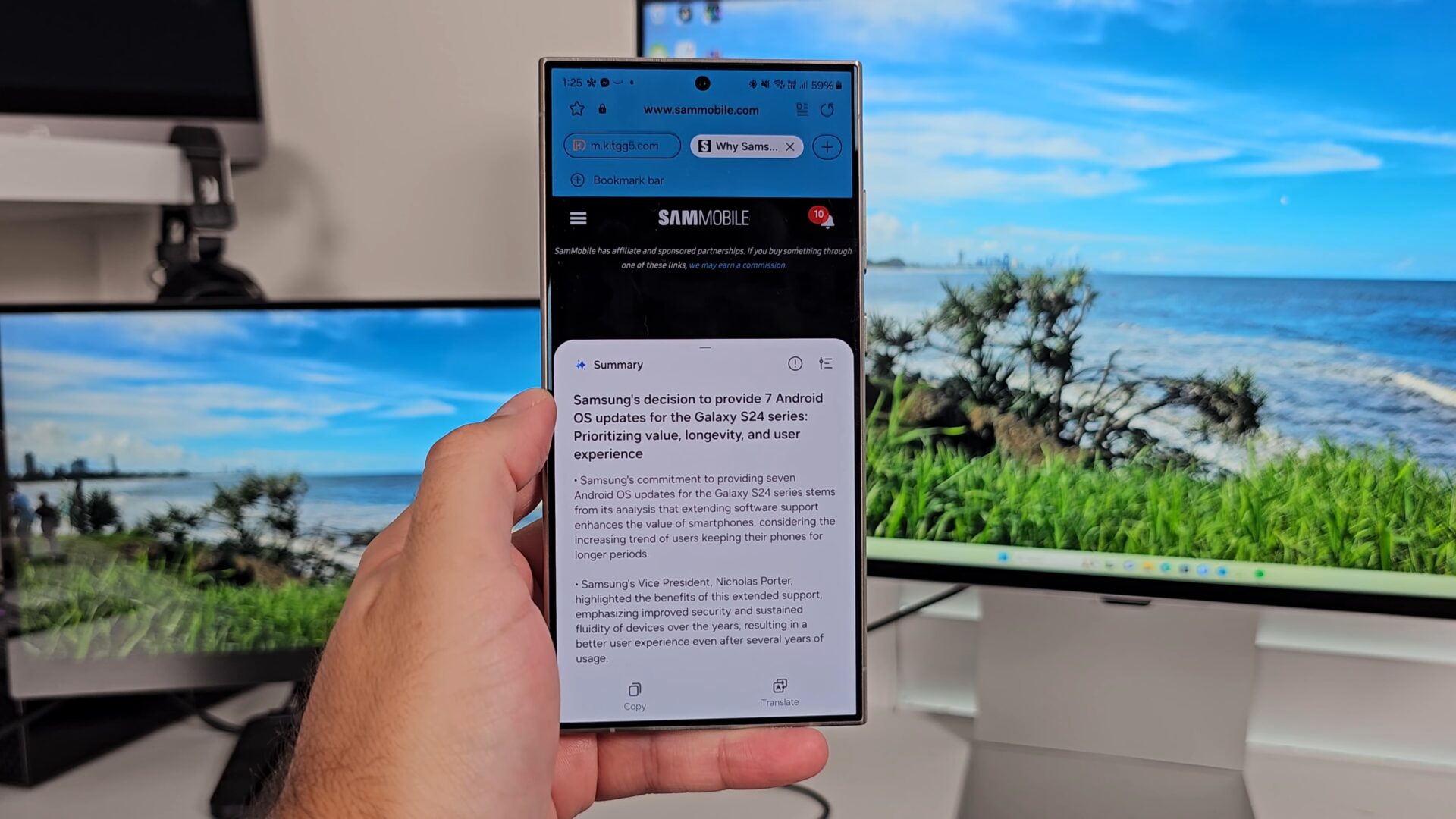The image size is (1456, 819).
Task: Click the SamMobile hamburger menu icon
Action: click(576, 218)
